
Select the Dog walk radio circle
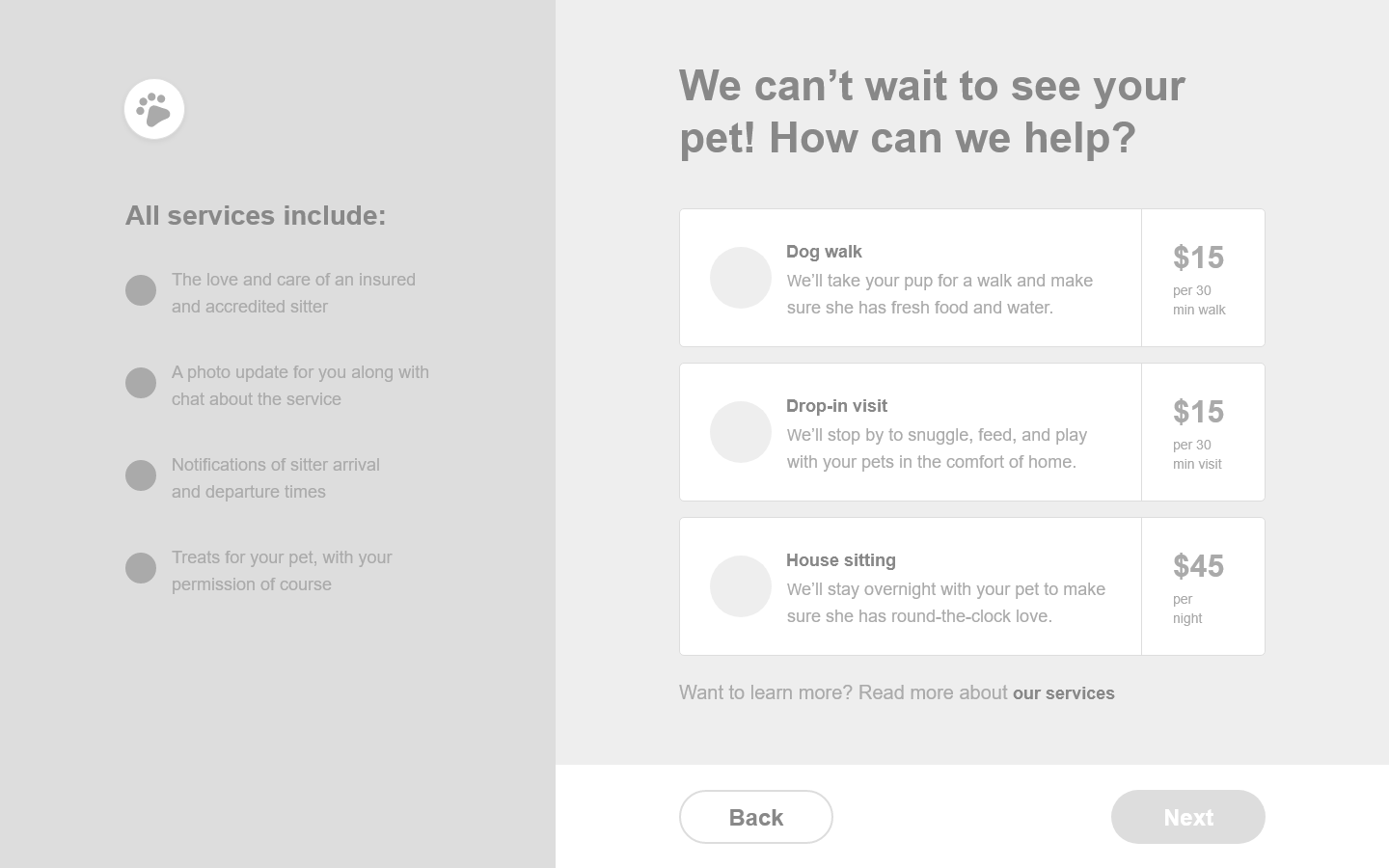[740, 278]
